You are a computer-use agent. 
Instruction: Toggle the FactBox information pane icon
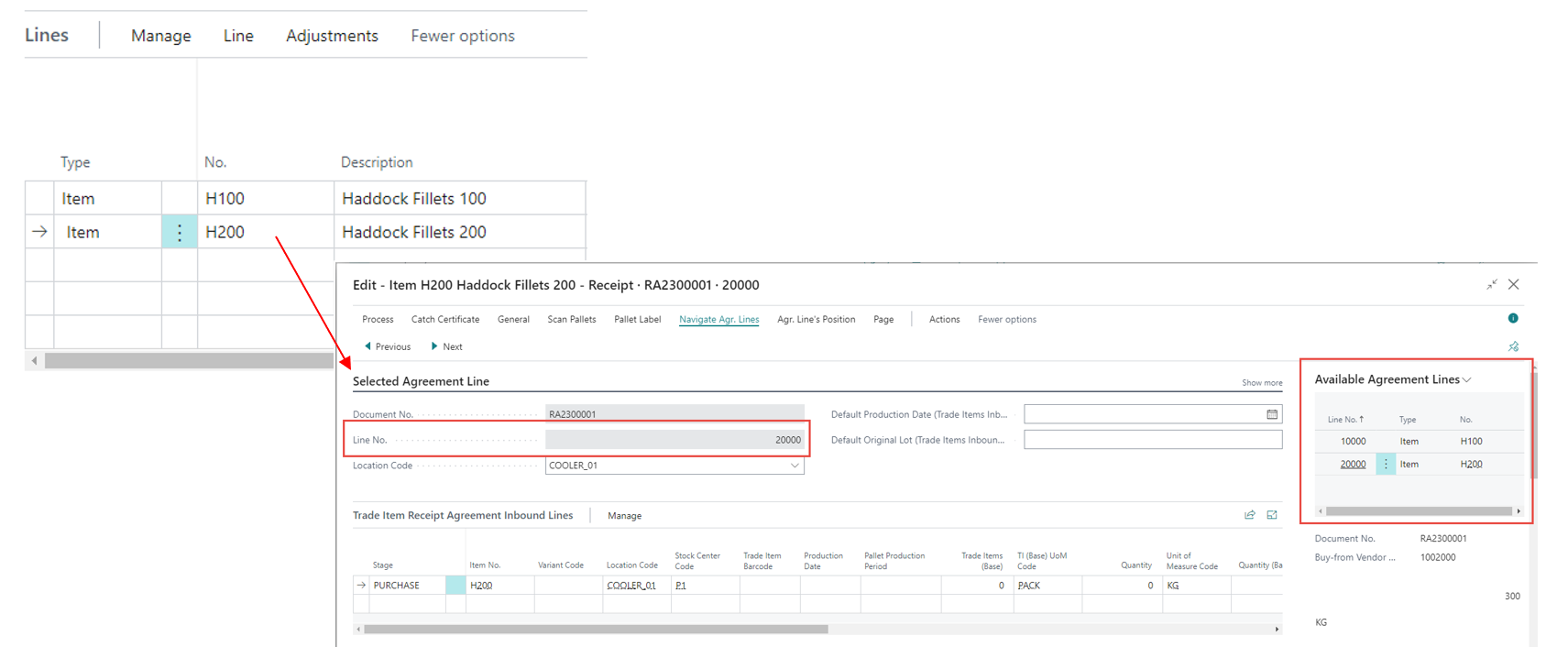1512,318
